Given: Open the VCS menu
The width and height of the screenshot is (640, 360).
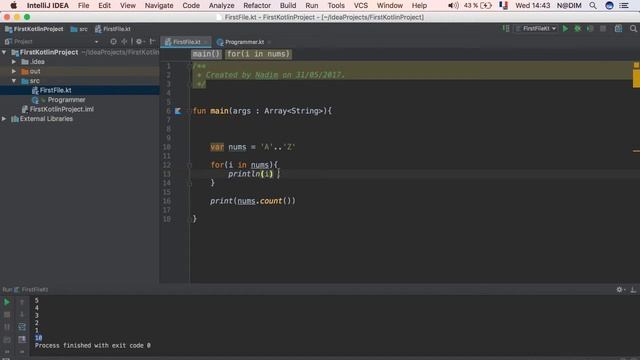Looking at the screenshot, I should 360,5.
